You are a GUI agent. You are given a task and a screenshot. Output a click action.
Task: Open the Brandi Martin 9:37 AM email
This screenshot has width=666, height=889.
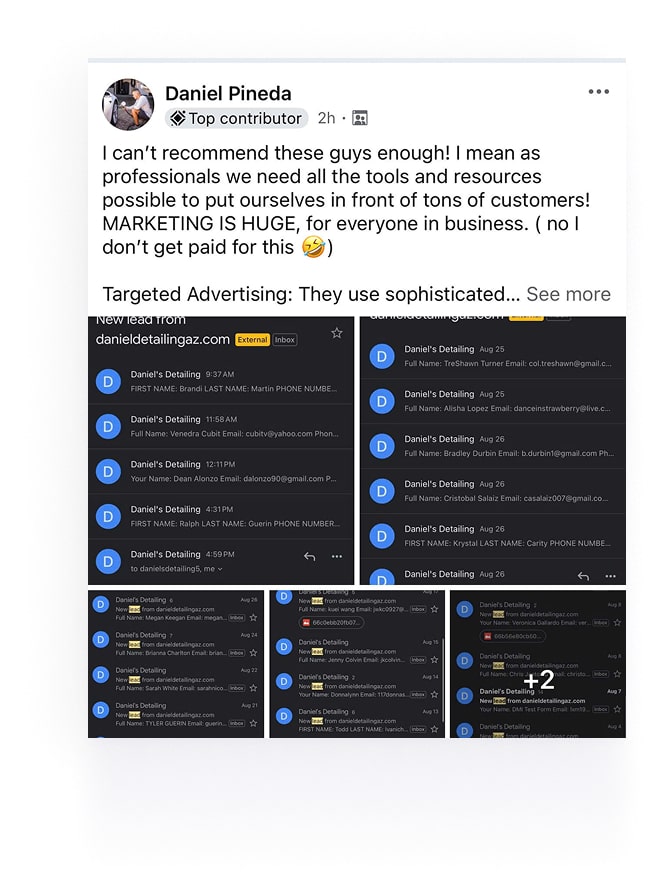[221, 382]
